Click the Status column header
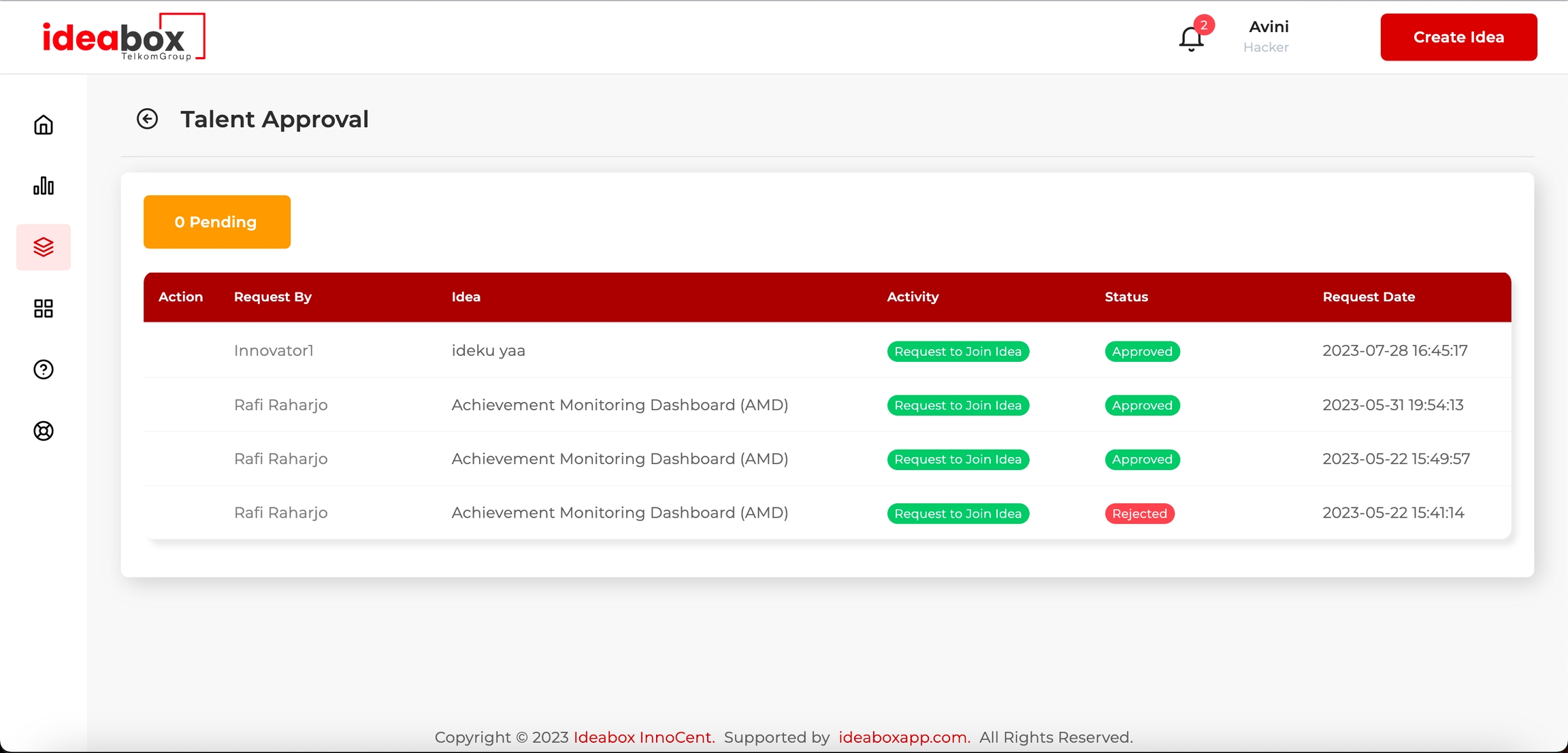Viewport: 1568px width, 753px height. coord(1126,297)
